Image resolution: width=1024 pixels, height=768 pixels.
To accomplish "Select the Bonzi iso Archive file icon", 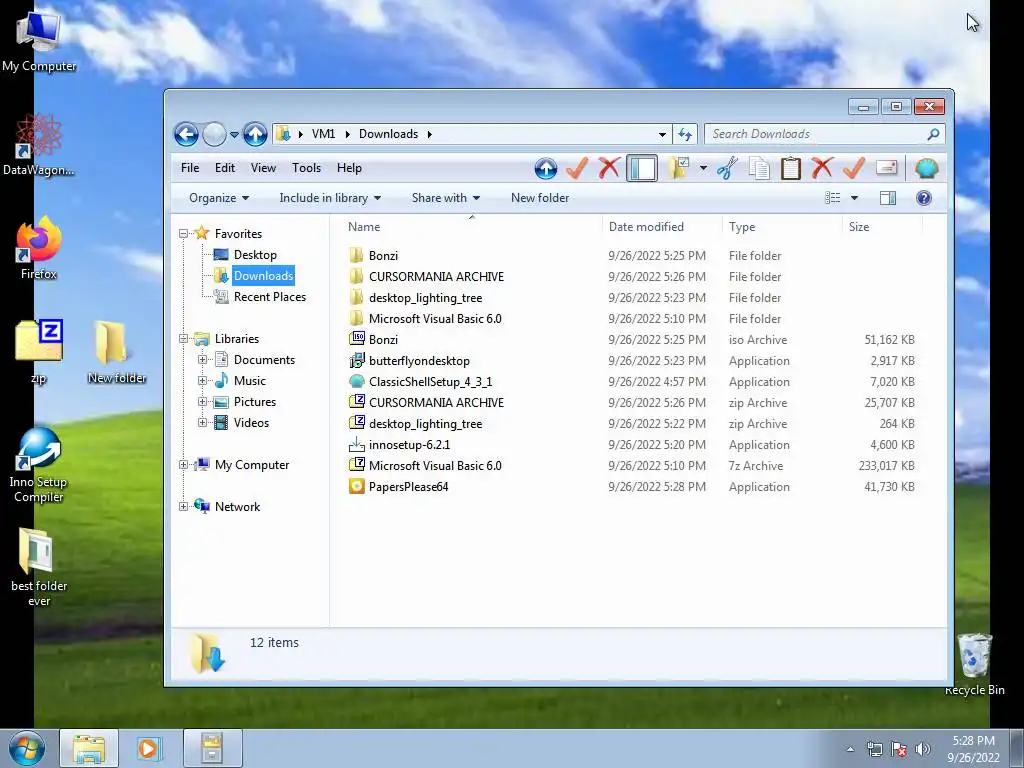I will tap(357, 339).
